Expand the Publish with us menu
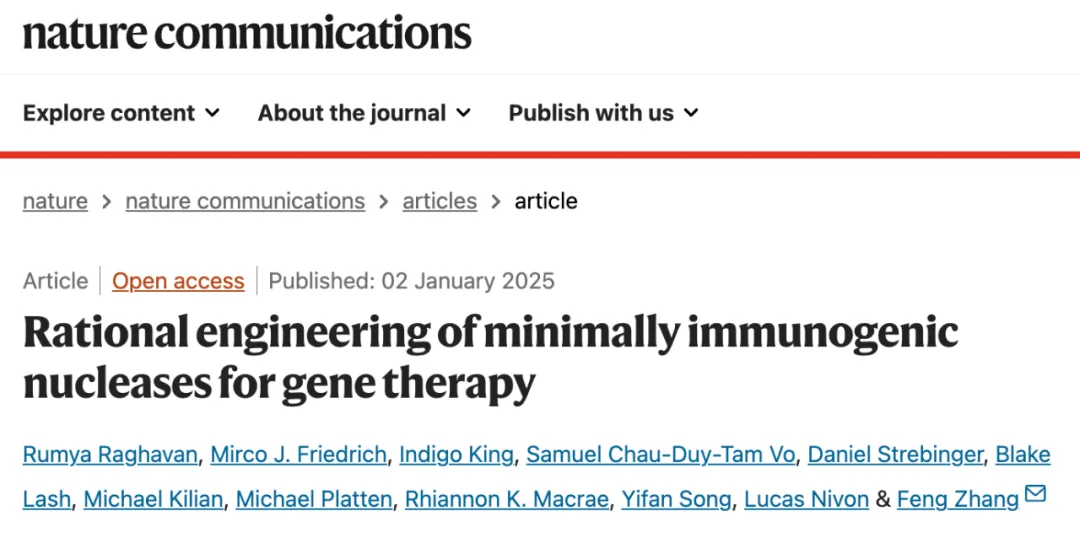Screen dimensions: 1080x538 [x=603, y=113]
